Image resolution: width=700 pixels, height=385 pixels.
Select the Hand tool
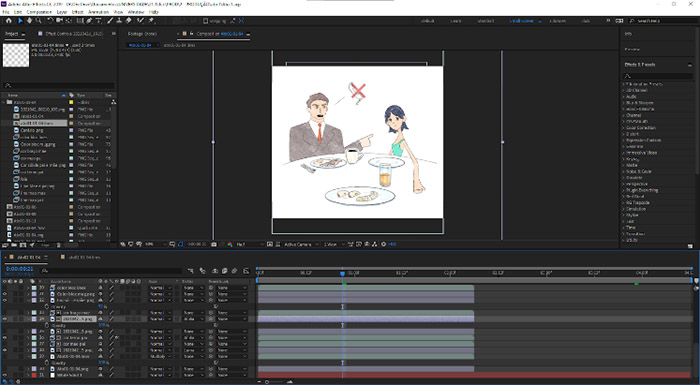pyautogui.click(x=29, y=21)
